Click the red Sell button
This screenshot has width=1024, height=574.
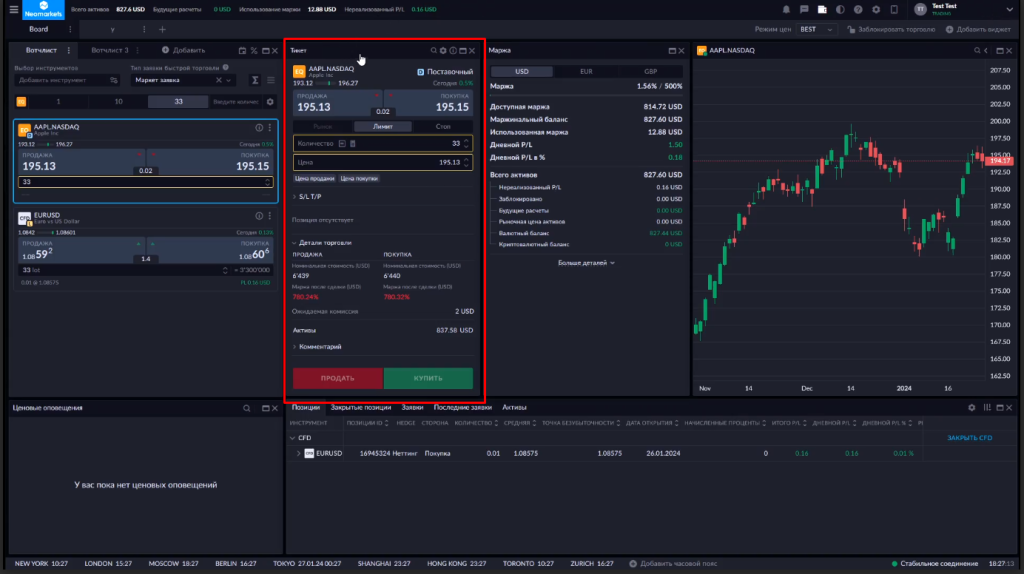point(338,378)
